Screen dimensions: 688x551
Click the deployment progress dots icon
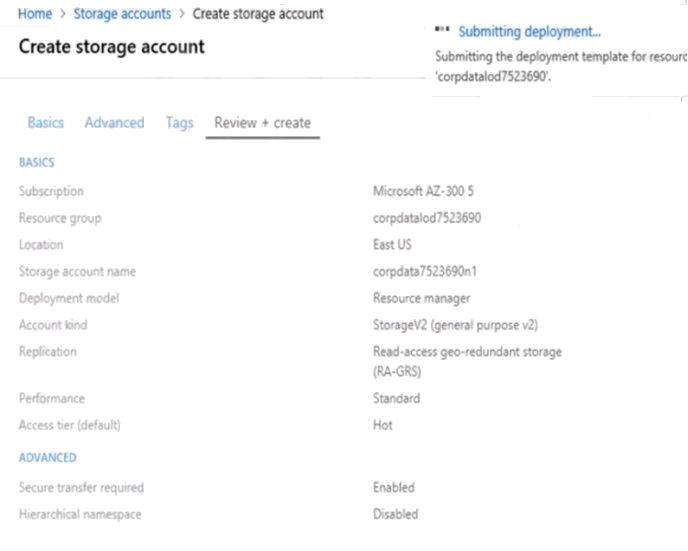443,32
